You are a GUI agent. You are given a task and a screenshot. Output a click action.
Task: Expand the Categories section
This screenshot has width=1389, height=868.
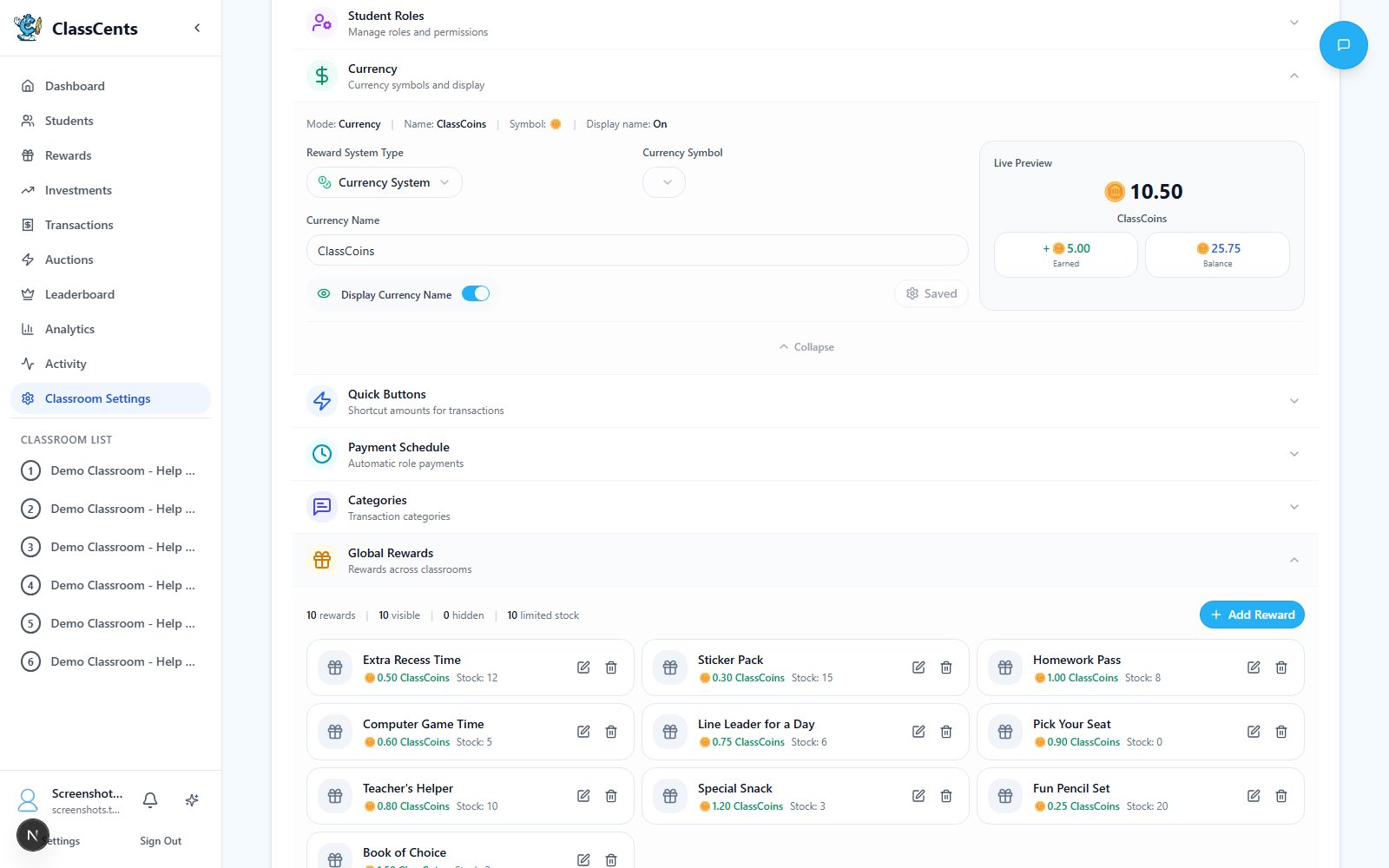pyautogui.click(x=805, y=507)
